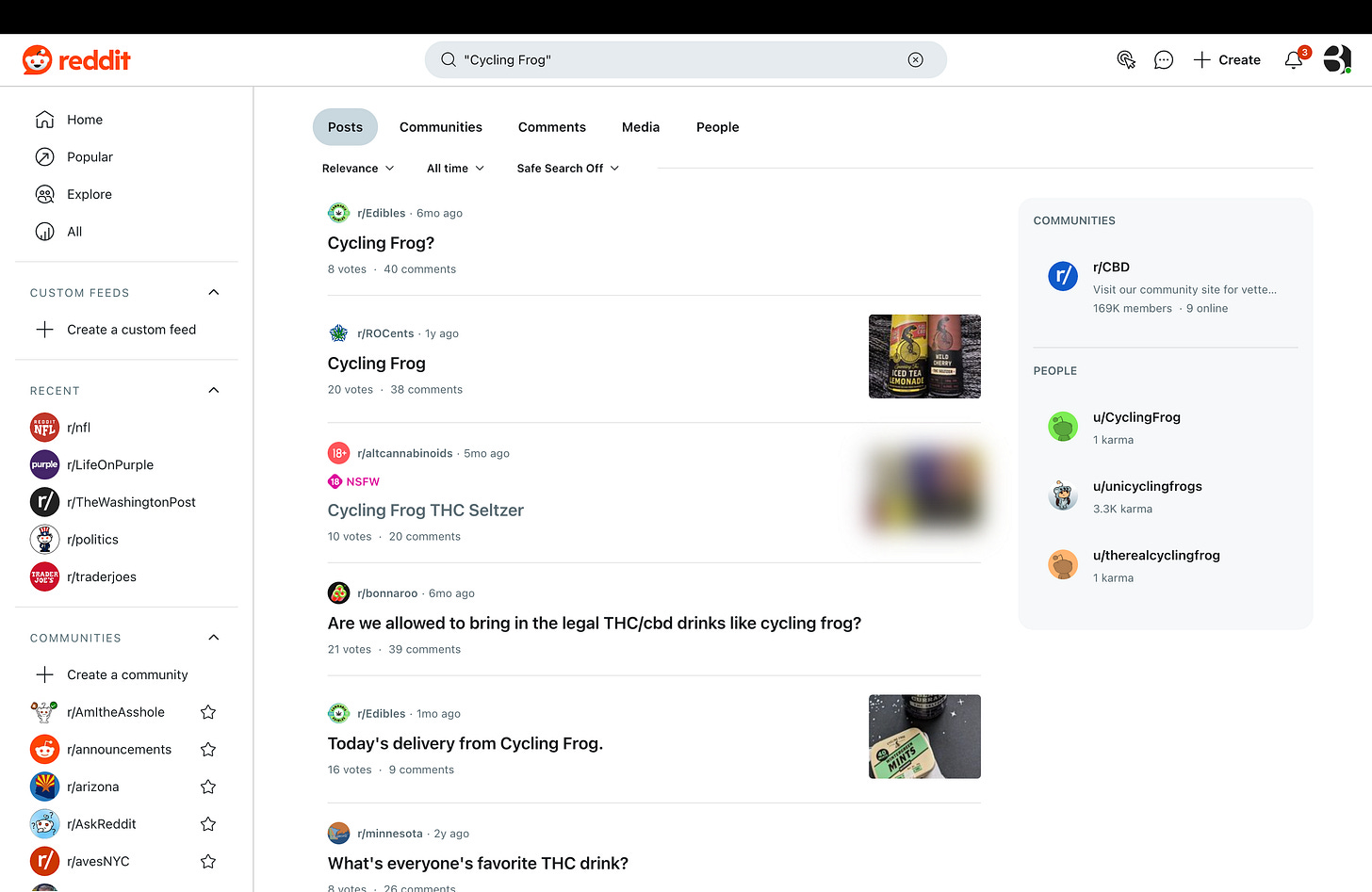Click the r/CBD community avatar
Image resolution: width=1372 pixels, height=892 pixels.
tap(1063, 276)
